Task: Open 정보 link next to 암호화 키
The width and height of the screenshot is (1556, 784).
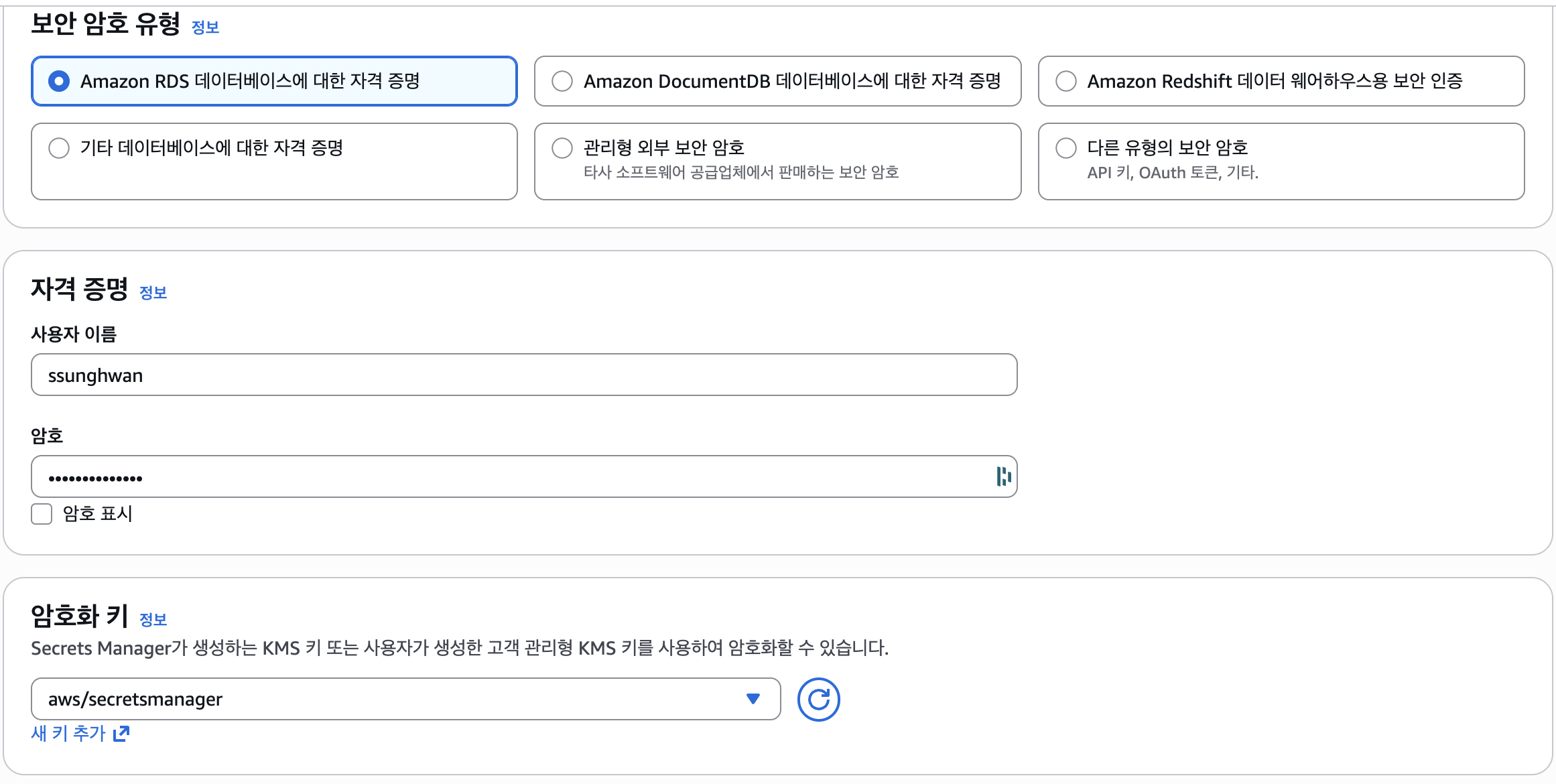Action: [x=153, y=620]
